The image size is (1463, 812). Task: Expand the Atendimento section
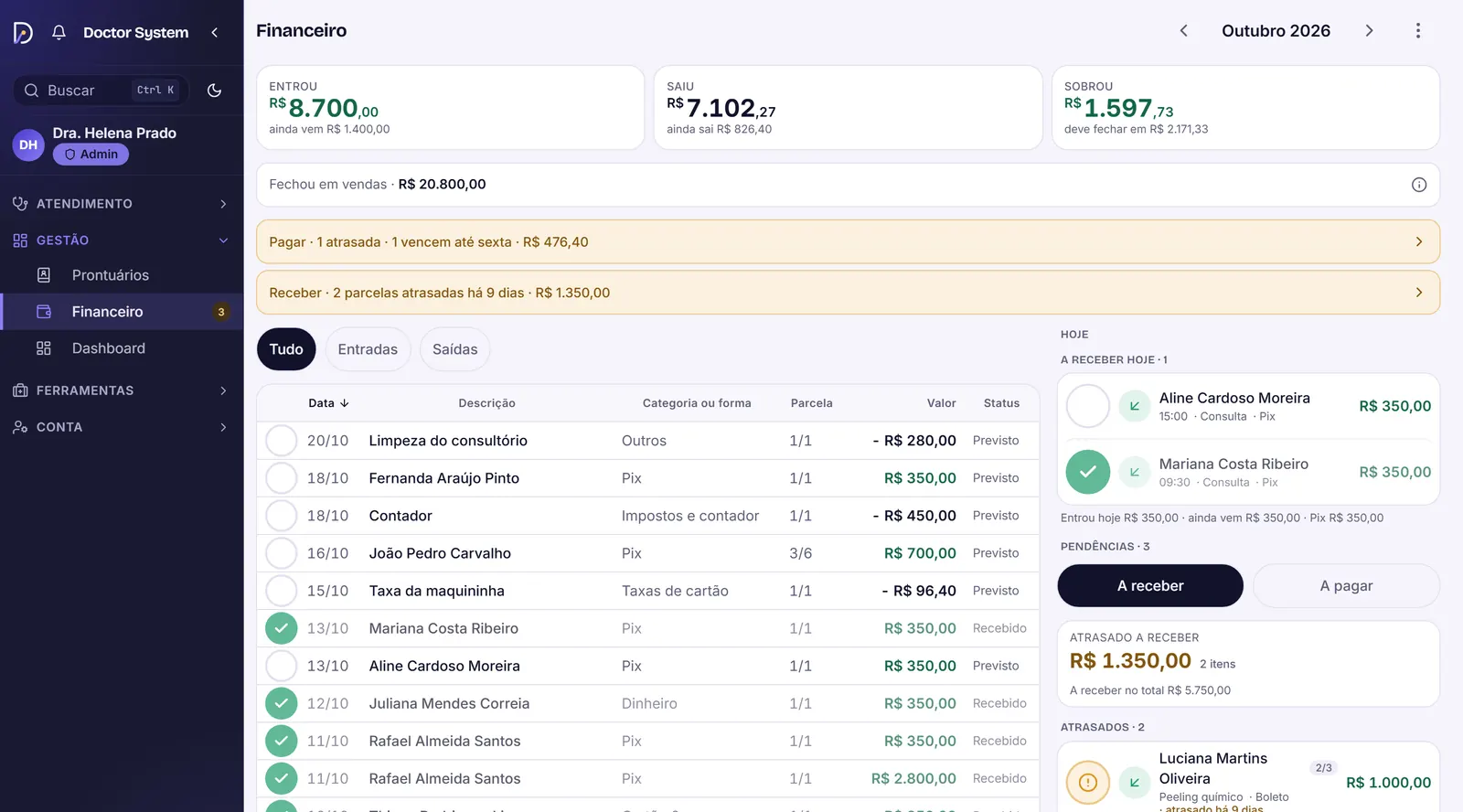pyautogui.click(x=122, y=204)
